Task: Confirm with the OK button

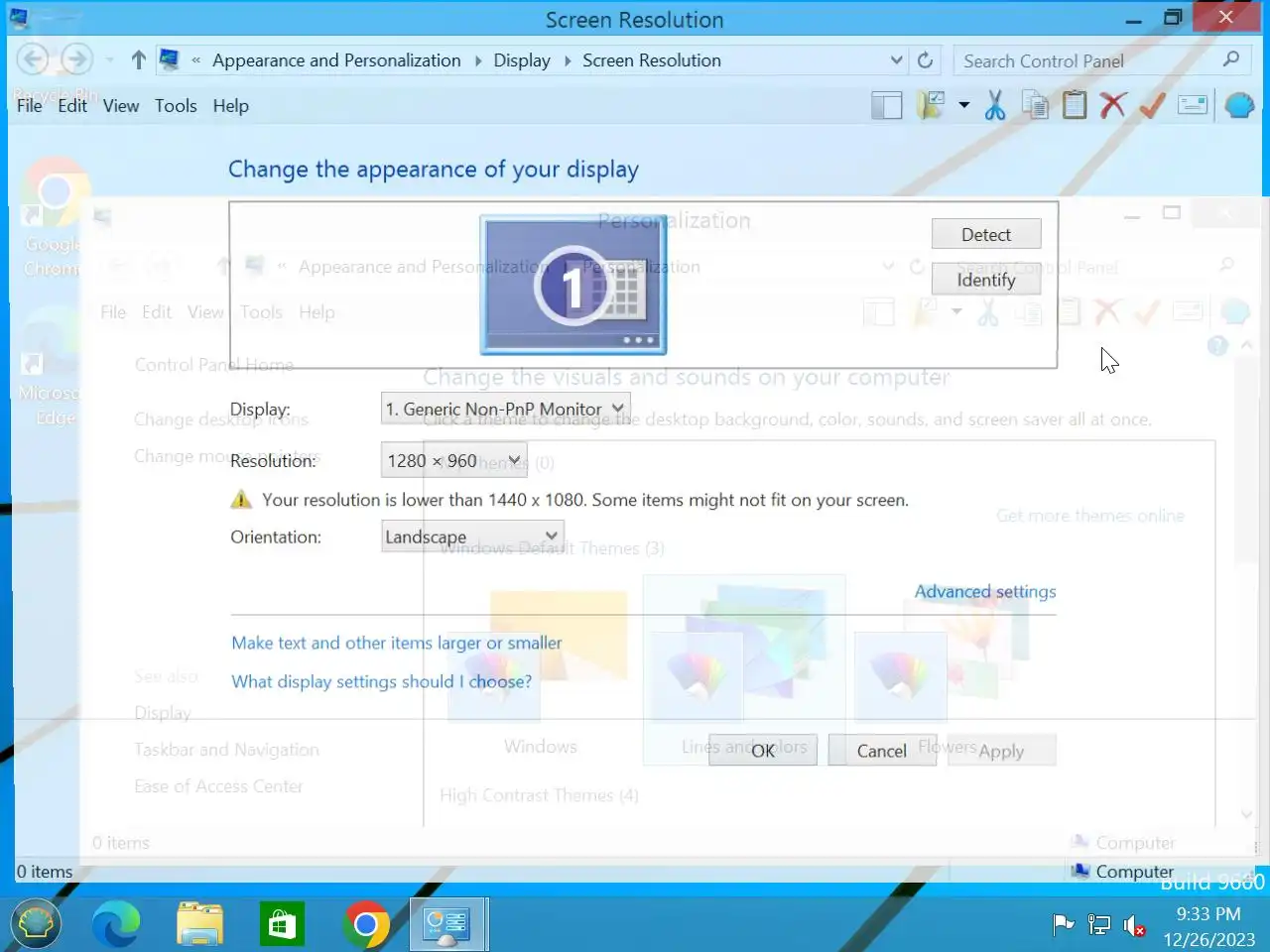Action: click(763, 751)
